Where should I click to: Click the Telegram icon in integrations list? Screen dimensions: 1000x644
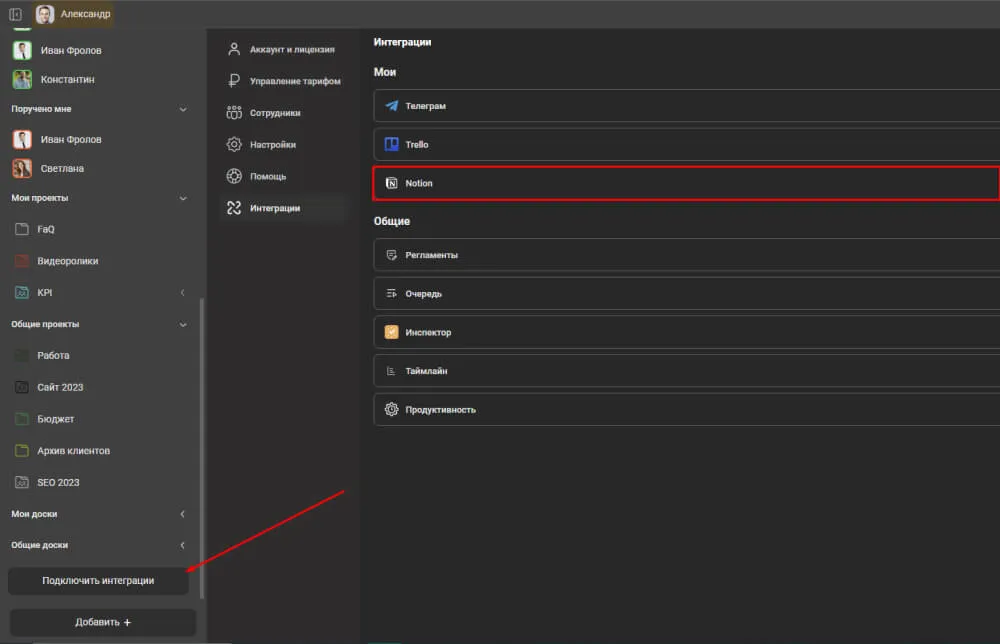[x=392, y=106]
